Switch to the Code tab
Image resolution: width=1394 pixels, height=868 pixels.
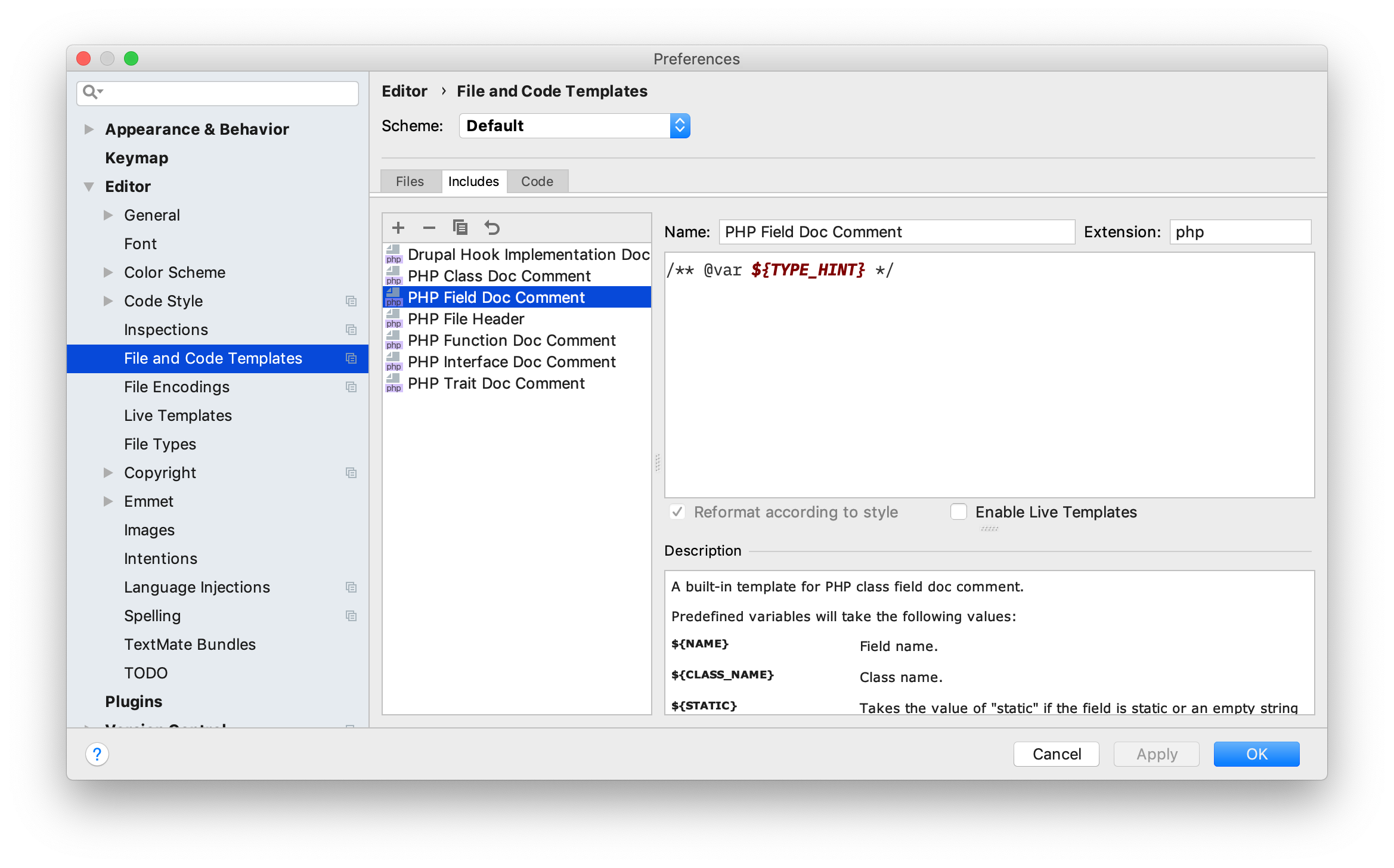[537, 181]
